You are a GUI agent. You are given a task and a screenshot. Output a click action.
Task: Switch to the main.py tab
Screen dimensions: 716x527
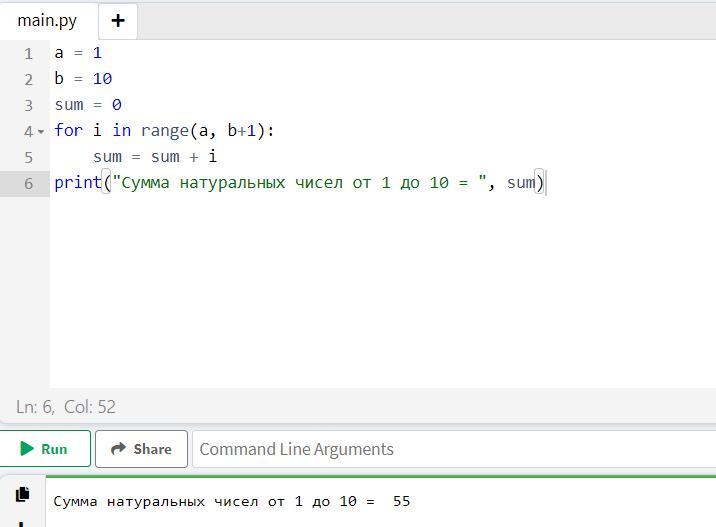tap(47, 20)
